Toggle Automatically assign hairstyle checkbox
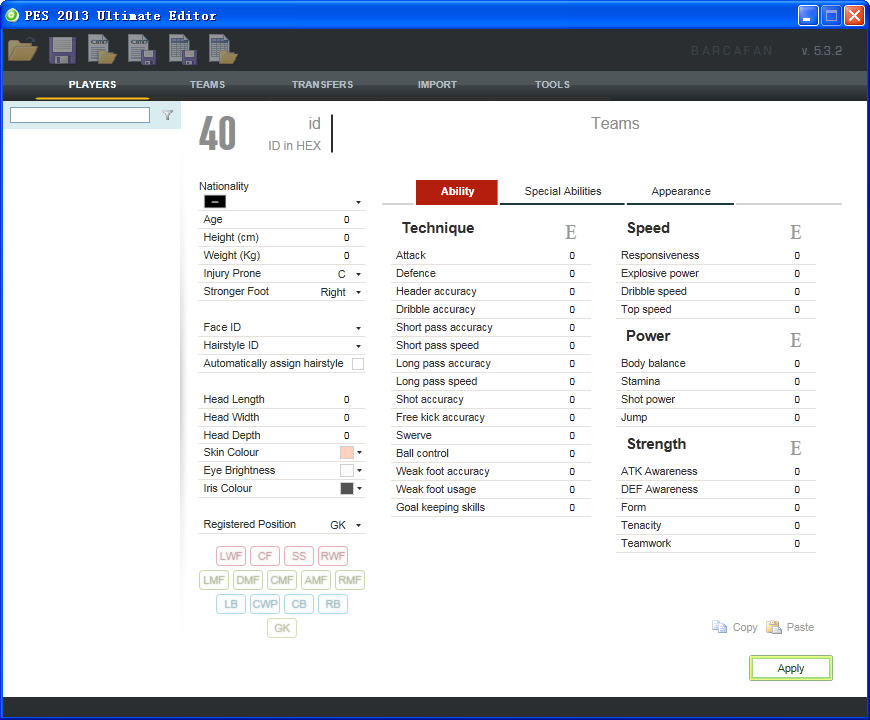 (358, 364)
